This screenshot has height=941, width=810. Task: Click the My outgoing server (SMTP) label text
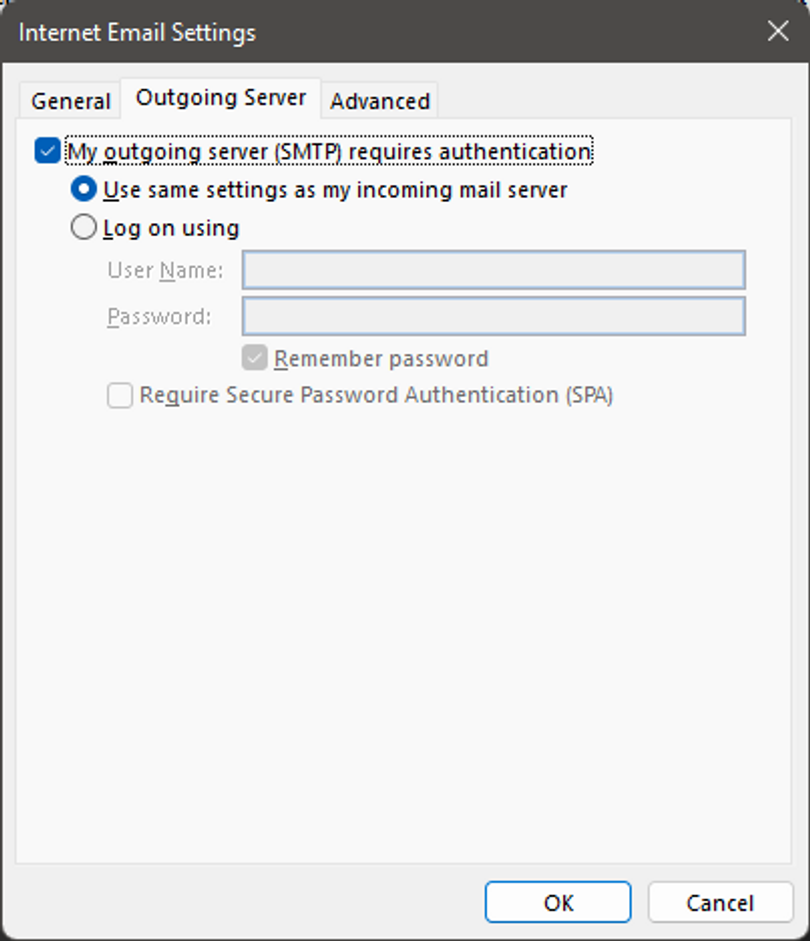tap(329, 152)
